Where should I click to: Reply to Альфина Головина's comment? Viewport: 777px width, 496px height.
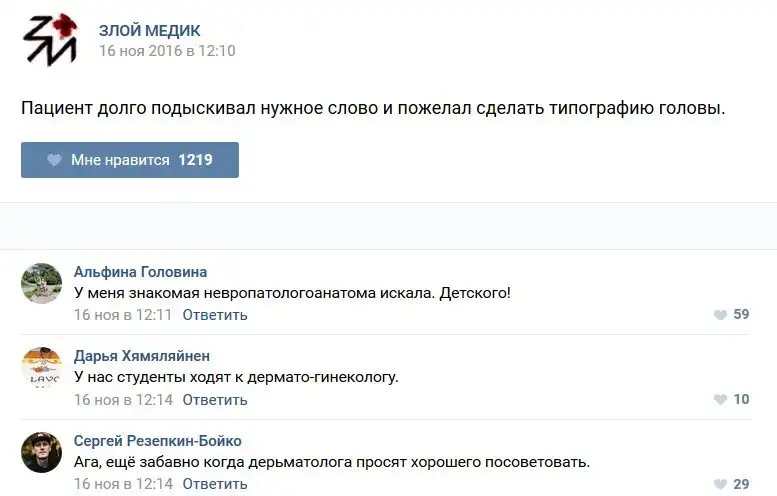point(215,315)
